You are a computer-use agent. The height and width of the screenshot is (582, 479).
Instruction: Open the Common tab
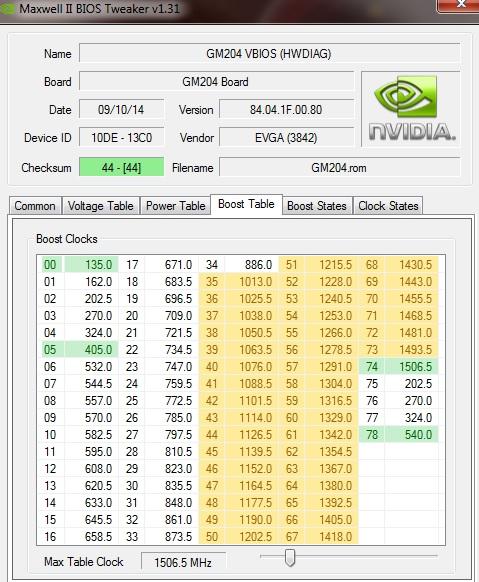(x=35, y=206)
